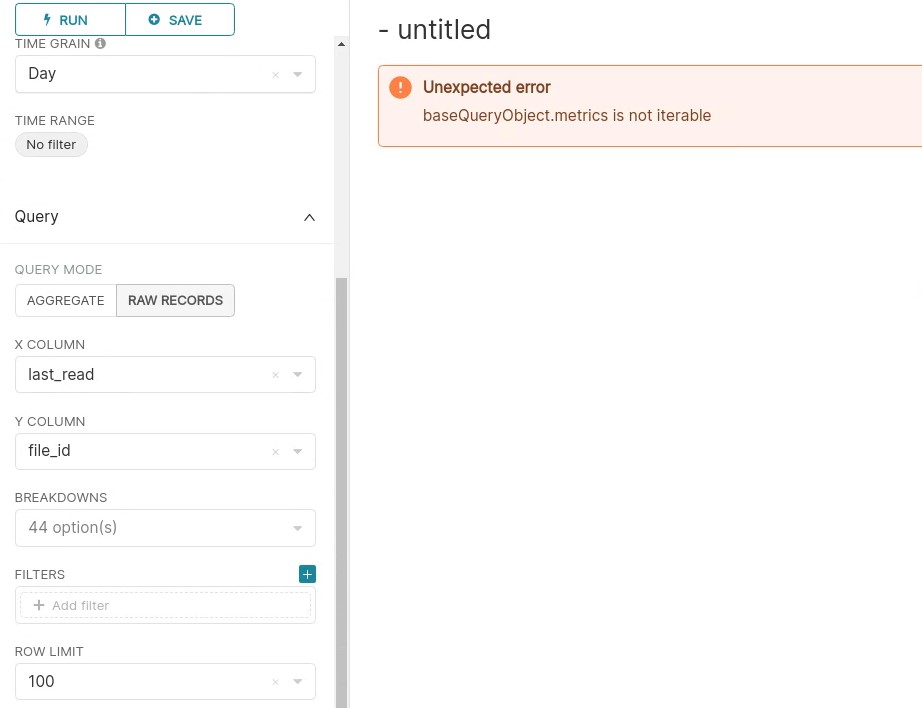
Task: Click the No filter time range chip
Action: (51, 144)
